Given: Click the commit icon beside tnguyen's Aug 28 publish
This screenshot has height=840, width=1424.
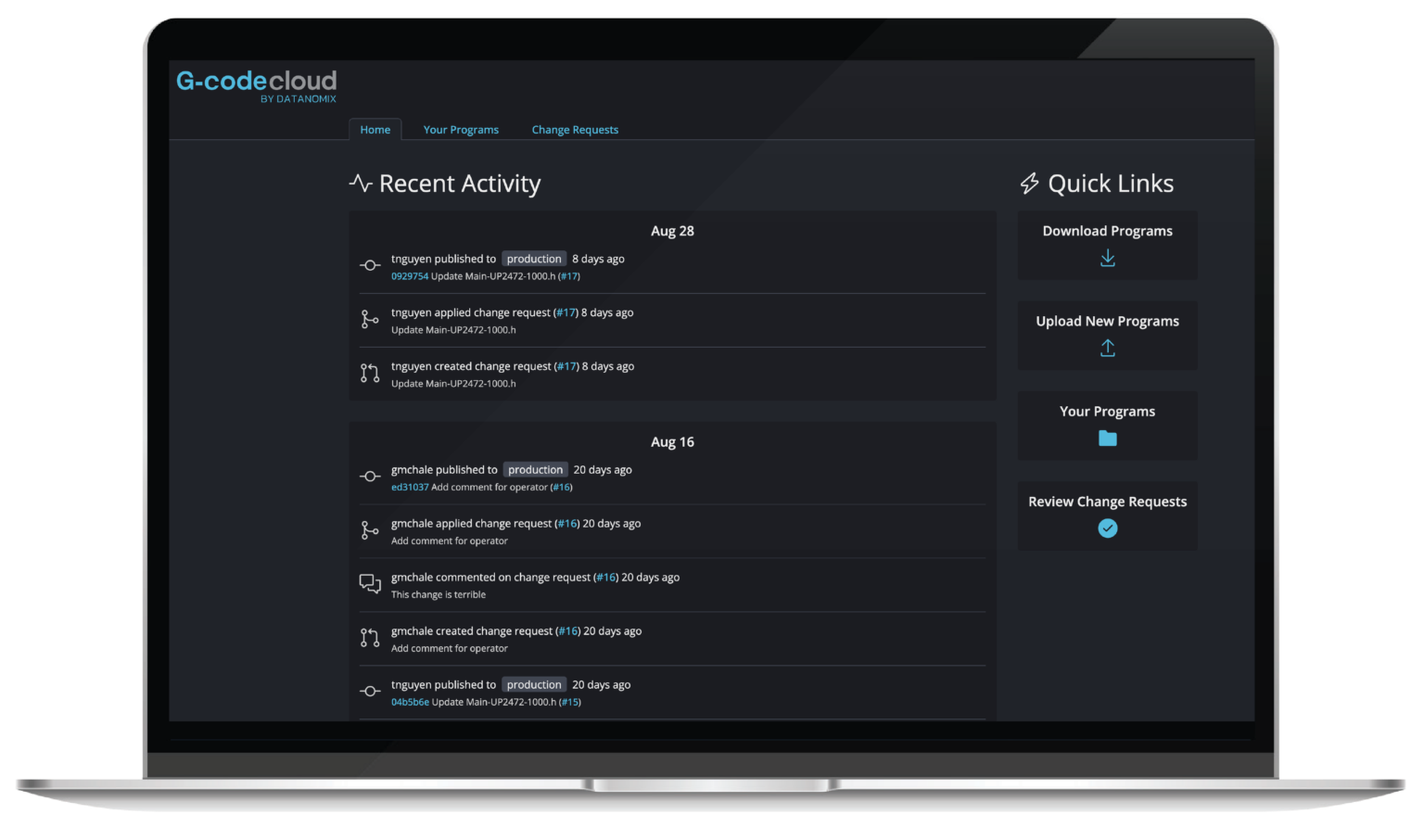Looking at the screenshot, I should [x=370, y=265].
